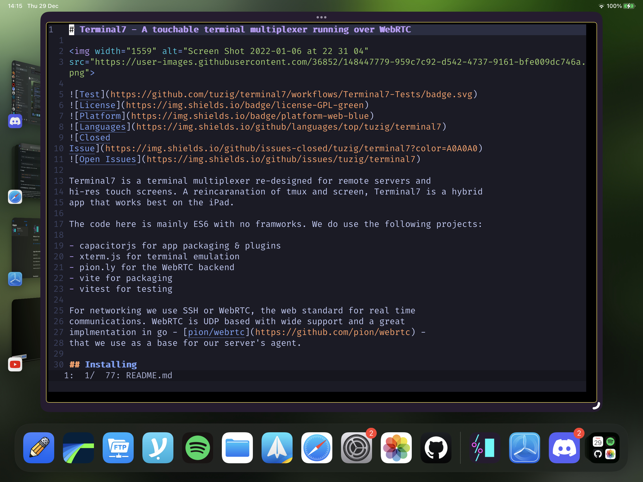Tap Discord icon in Stage Manager strip
Screen dimensions: 643x482
point(15,121)
